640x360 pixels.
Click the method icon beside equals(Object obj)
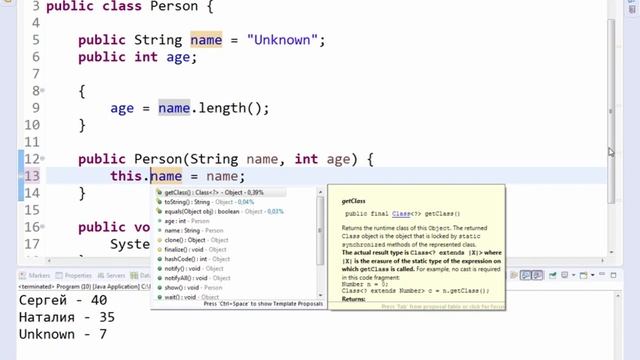tap(160, 211)
